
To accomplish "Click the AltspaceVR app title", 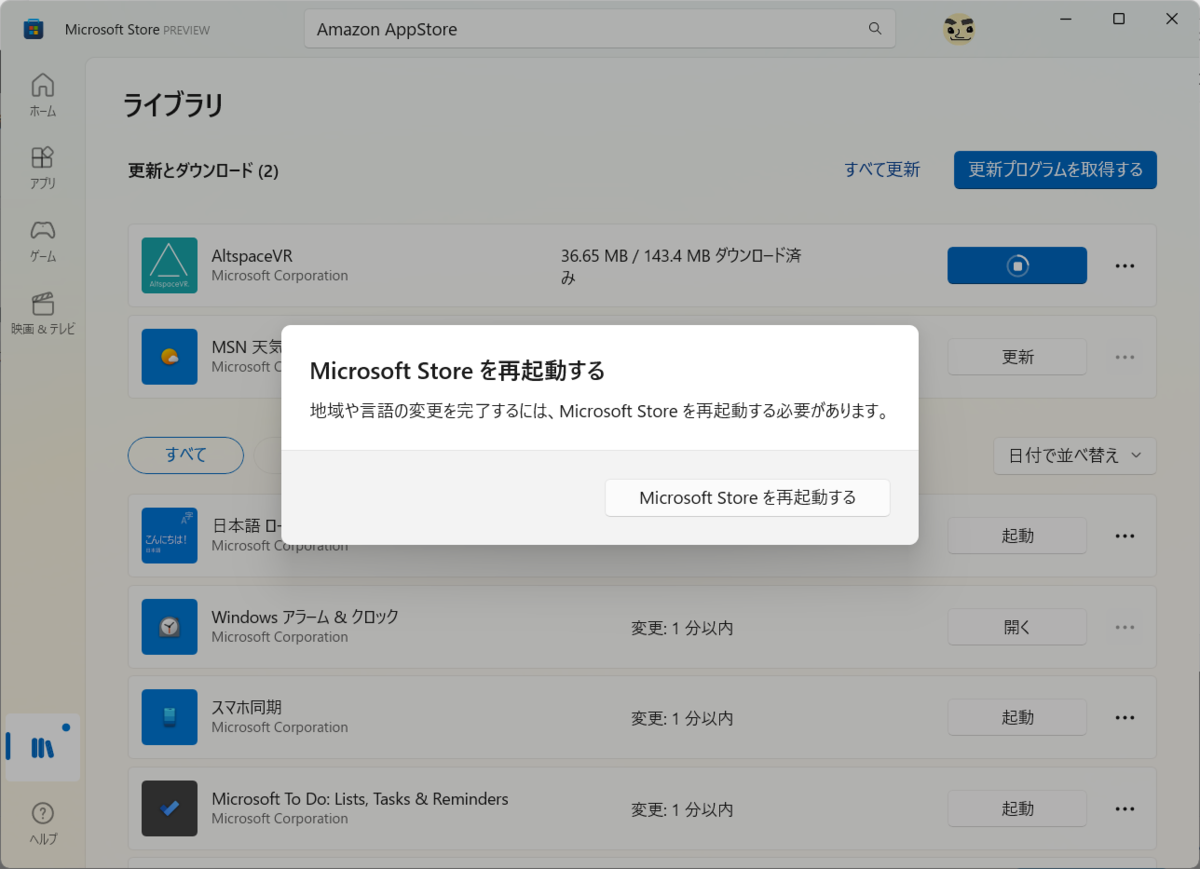I will pyautogui.click(x=252, y=256).
